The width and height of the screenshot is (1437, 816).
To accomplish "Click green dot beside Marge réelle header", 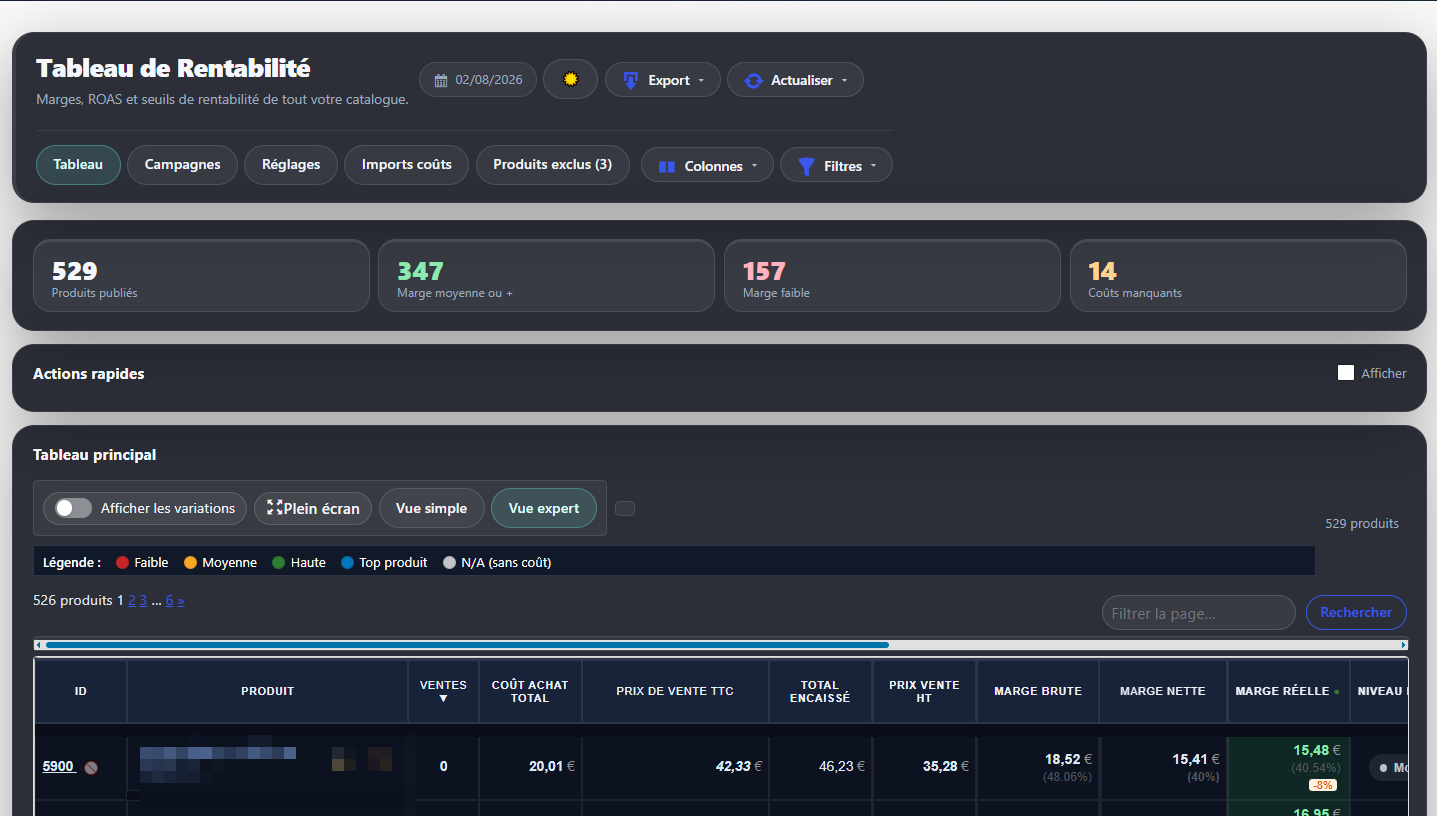I will (x=1336, y=692).
